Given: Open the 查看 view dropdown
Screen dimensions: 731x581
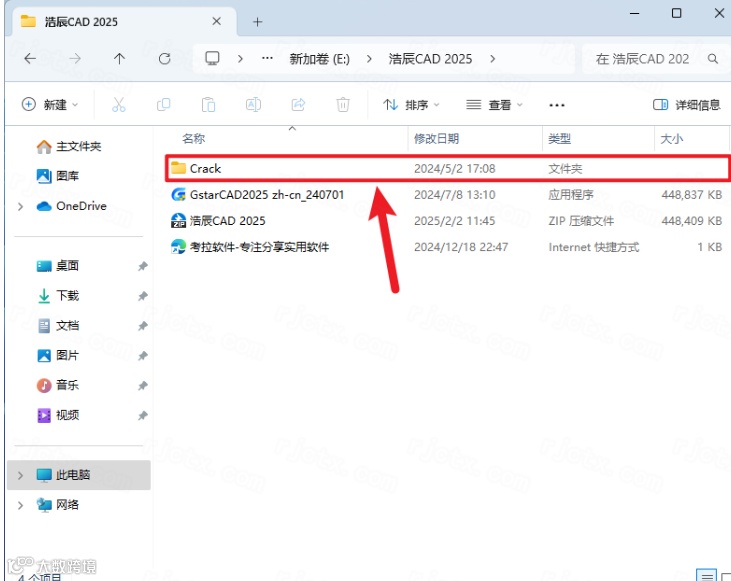Looking at the screenshot, I should click(495, 104).
